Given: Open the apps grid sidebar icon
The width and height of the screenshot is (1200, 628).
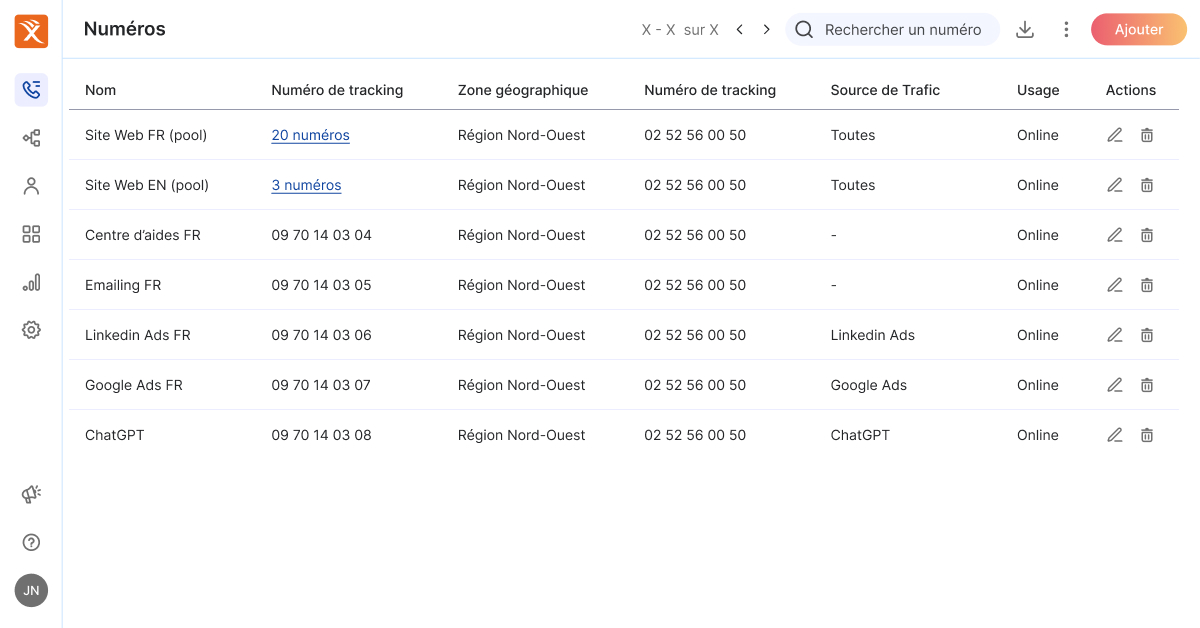Looking at the screenshot, I should point(31,234).
